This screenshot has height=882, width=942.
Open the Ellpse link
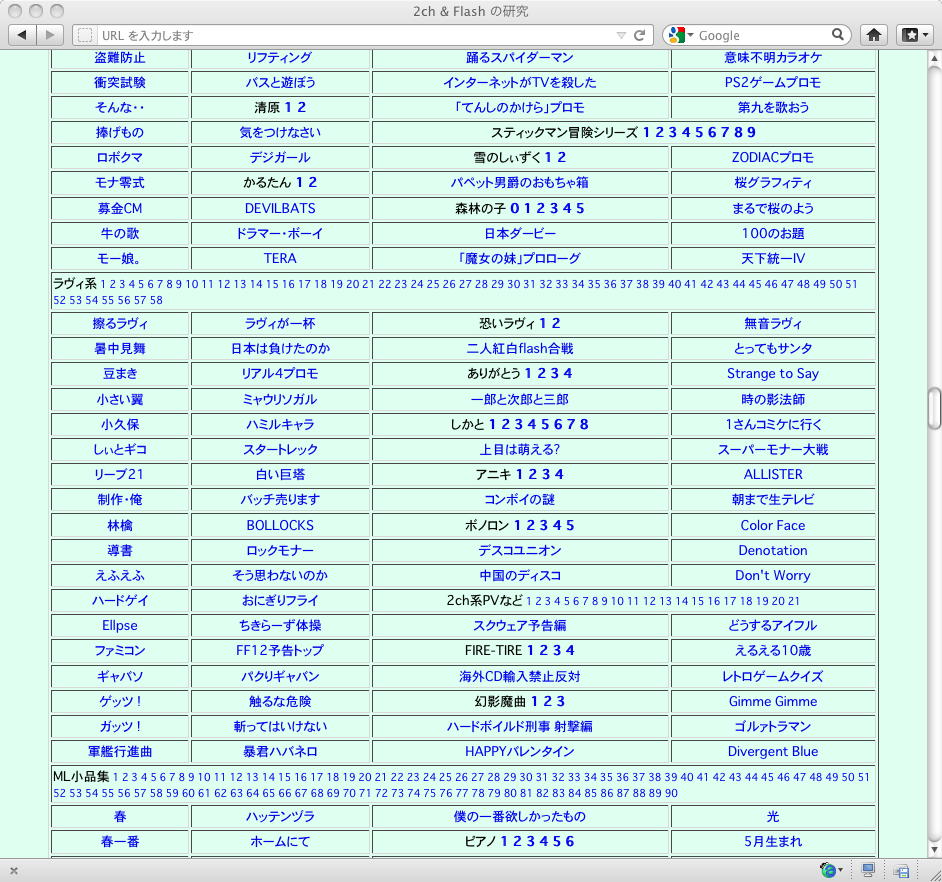pos(120,625)
